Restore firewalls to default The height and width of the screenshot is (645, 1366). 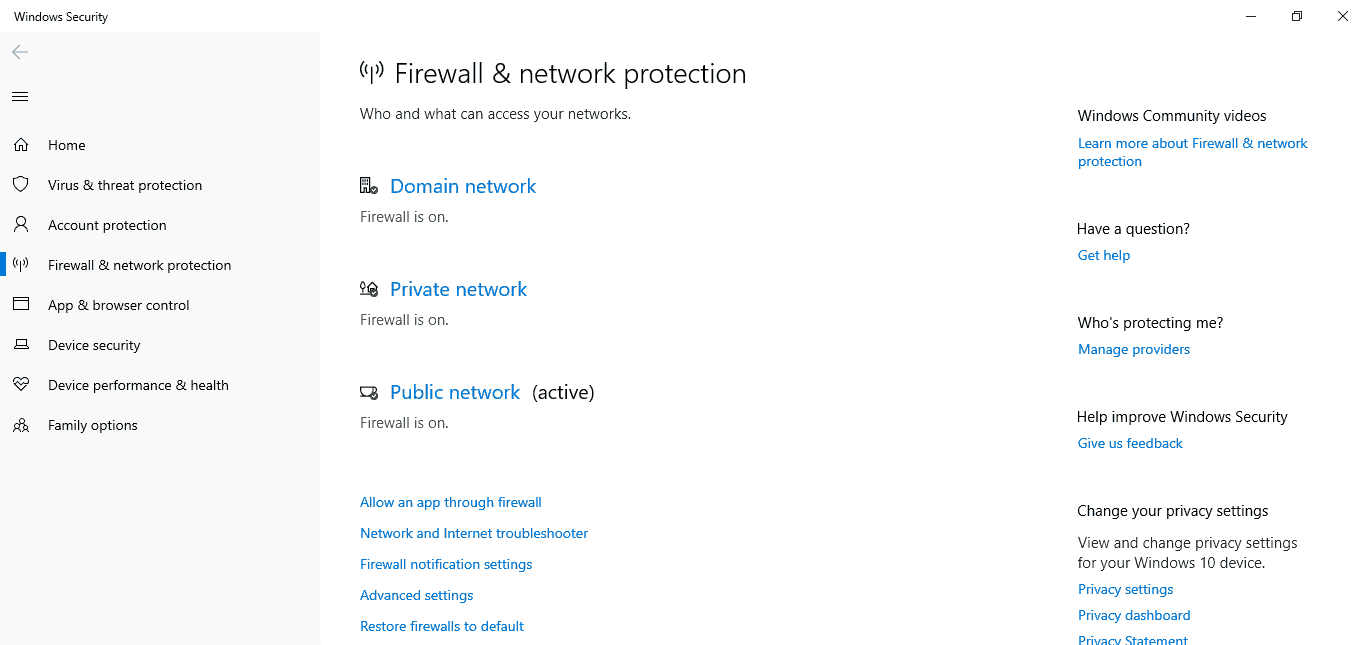pos(441,625)
